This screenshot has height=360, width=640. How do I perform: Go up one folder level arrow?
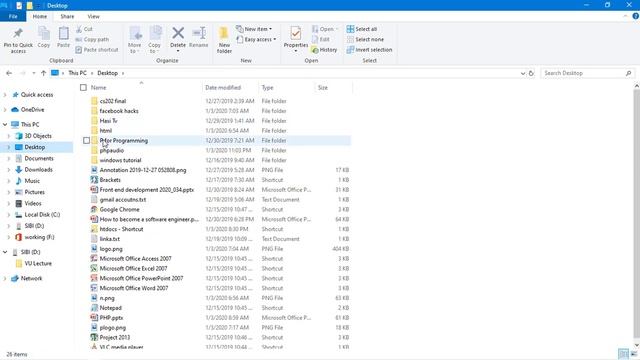coord(43,73)
